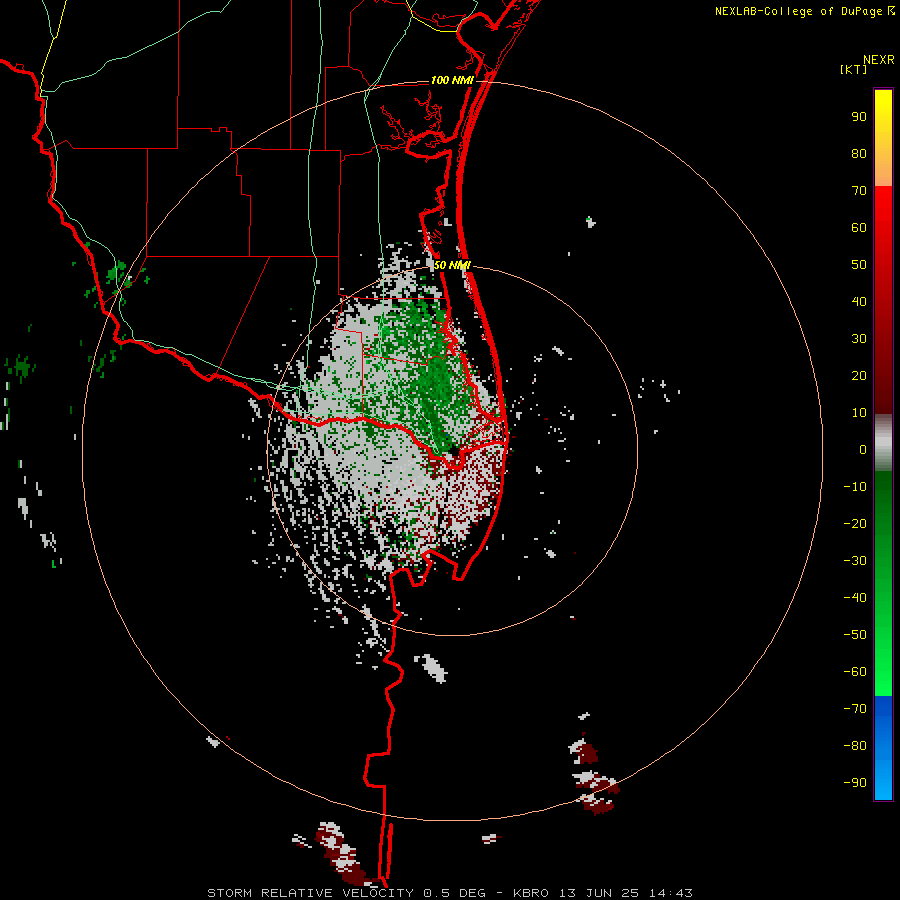Screen dimensions: 900x900
Task: Click the 60 value on the velocity scale
Action: tap(859, 227)
